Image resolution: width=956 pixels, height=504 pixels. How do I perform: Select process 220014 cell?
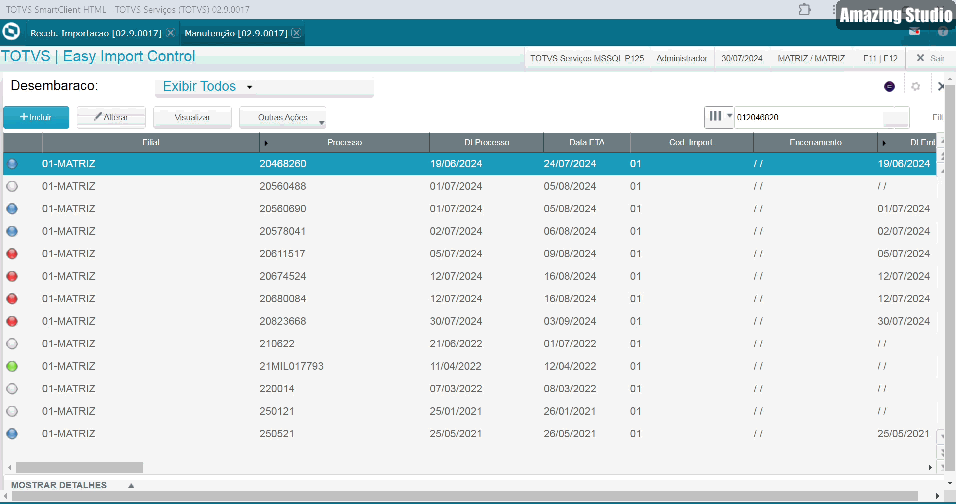coord(277,389)
